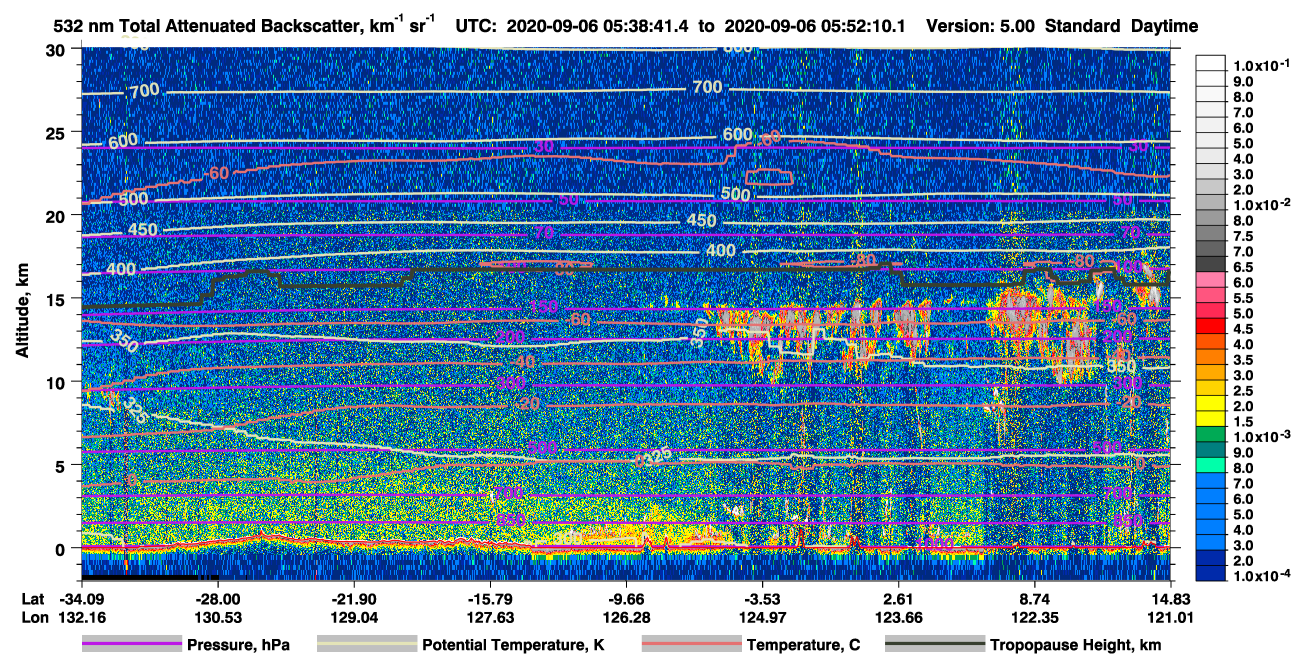Click latitude value '-34.09'

click(81, 598)
